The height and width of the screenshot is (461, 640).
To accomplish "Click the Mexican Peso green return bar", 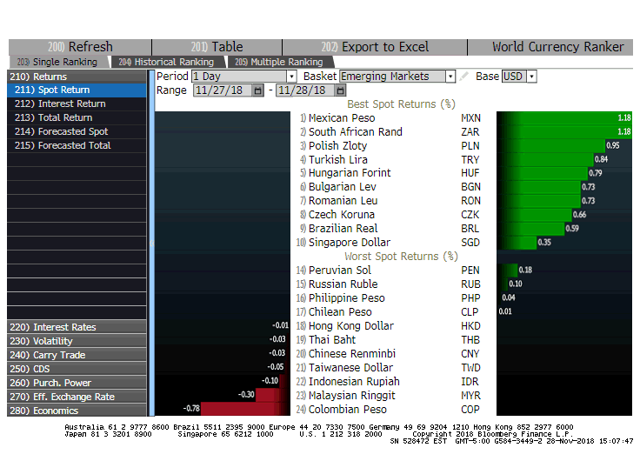I will coord(564,118).
